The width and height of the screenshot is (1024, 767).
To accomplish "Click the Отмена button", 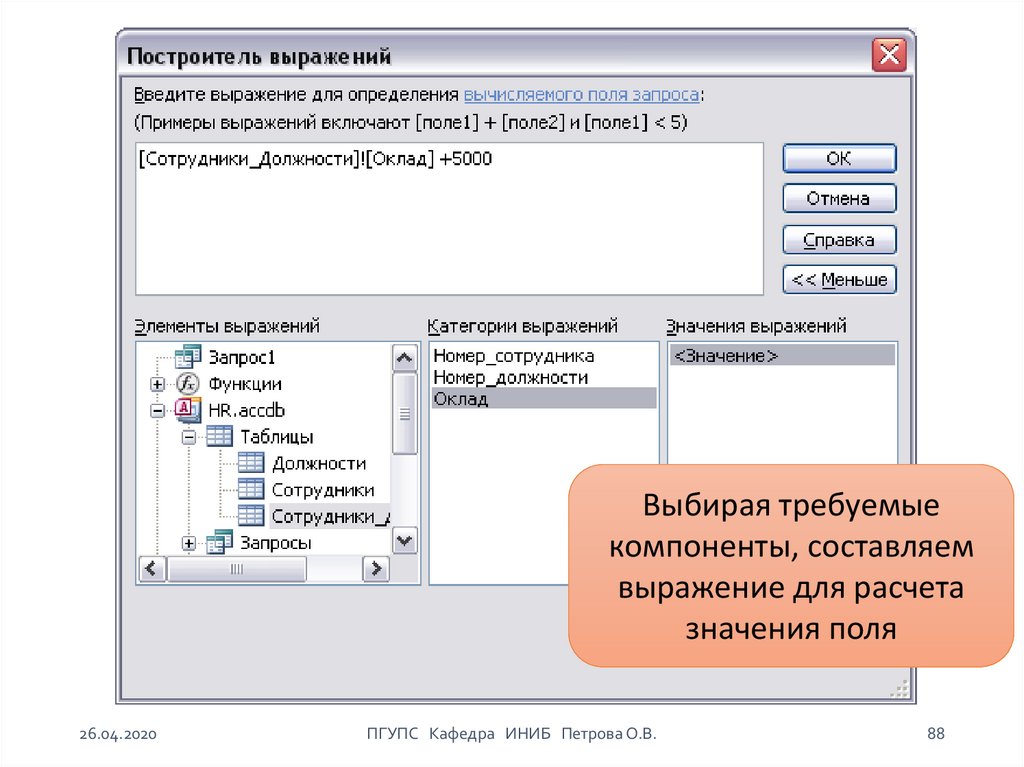I will [838, 199].
